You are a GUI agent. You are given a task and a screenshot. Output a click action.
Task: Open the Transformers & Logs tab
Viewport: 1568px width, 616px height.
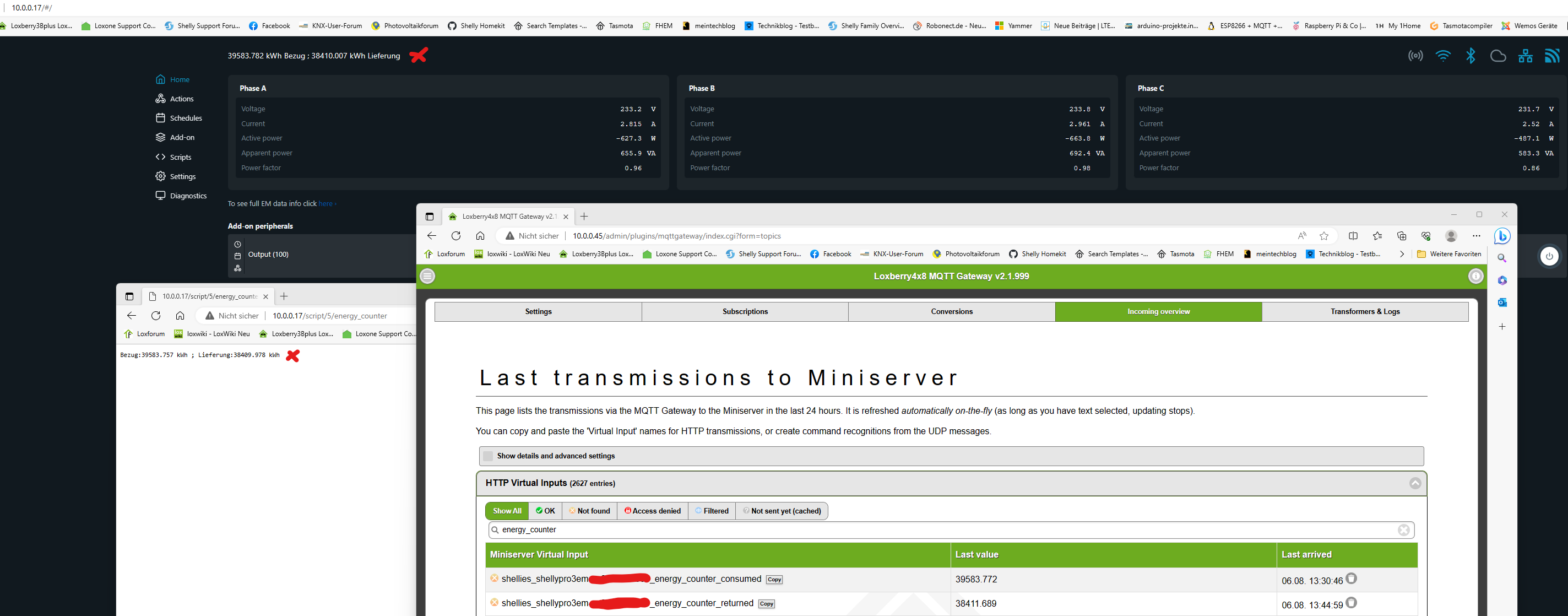(x=1365, y=312)
